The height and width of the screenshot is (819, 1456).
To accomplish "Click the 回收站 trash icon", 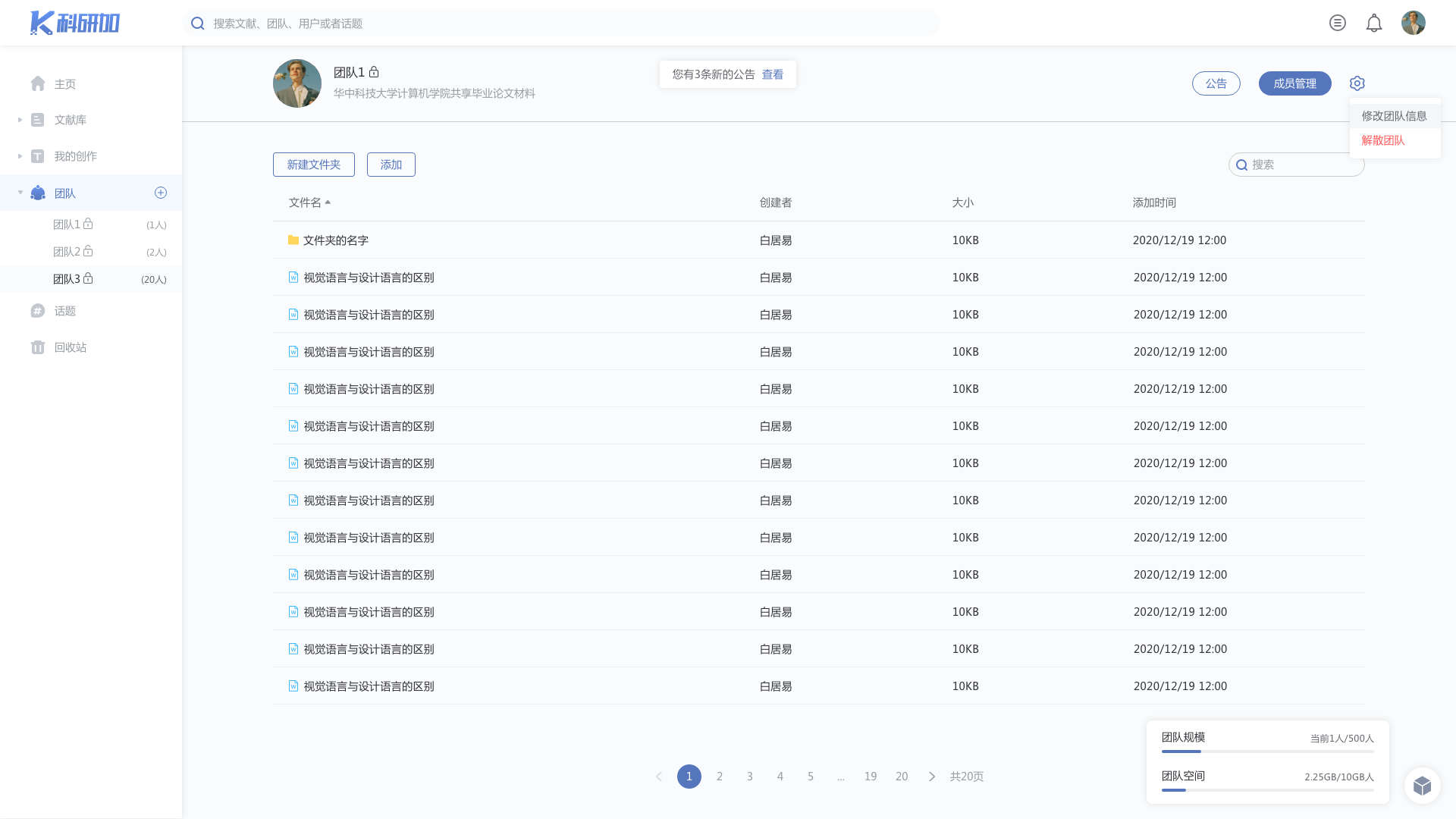I will 38,347.
